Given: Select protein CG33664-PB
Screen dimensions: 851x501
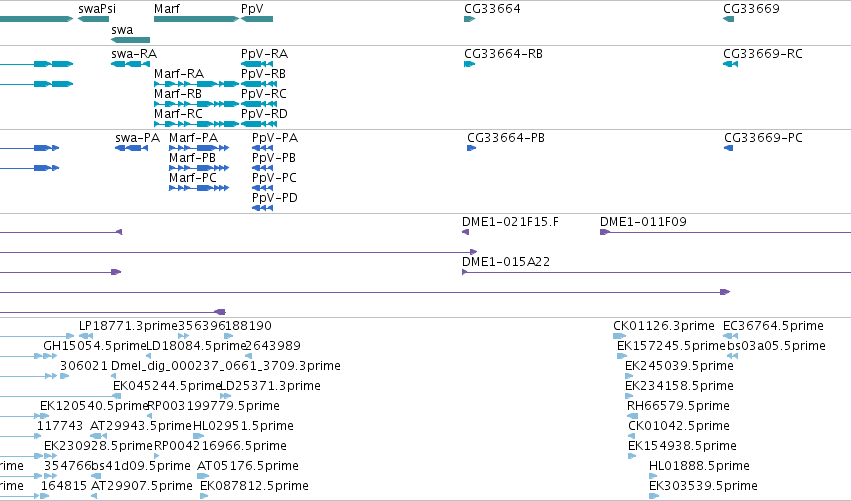Looking at the screenshot, I should coord(472,148).
